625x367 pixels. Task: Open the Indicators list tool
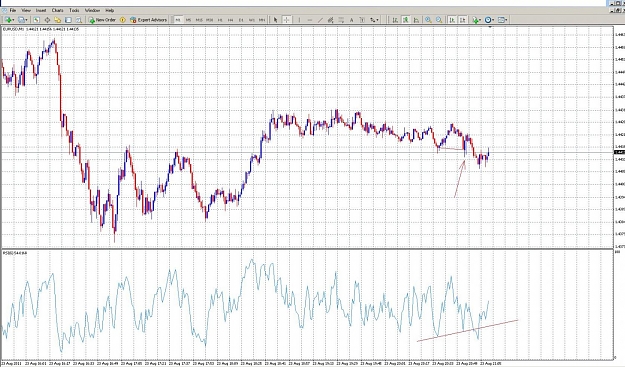[474, 20]
